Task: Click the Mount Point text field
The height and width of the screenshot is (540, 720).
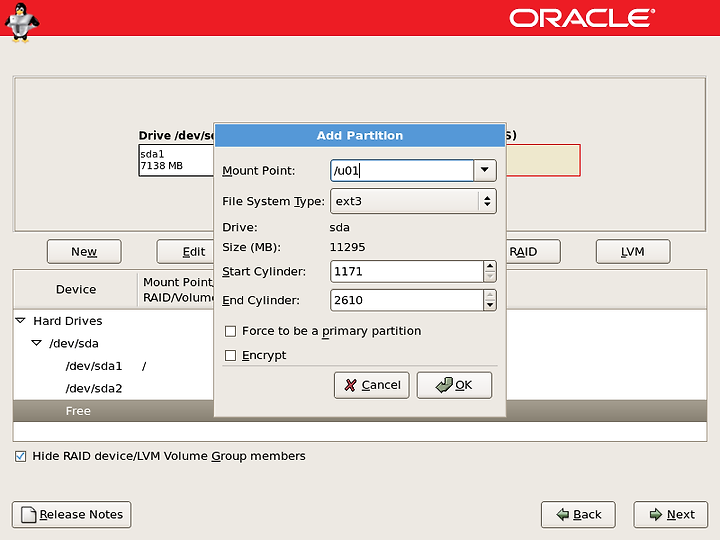Action: (x=402, y=170)
